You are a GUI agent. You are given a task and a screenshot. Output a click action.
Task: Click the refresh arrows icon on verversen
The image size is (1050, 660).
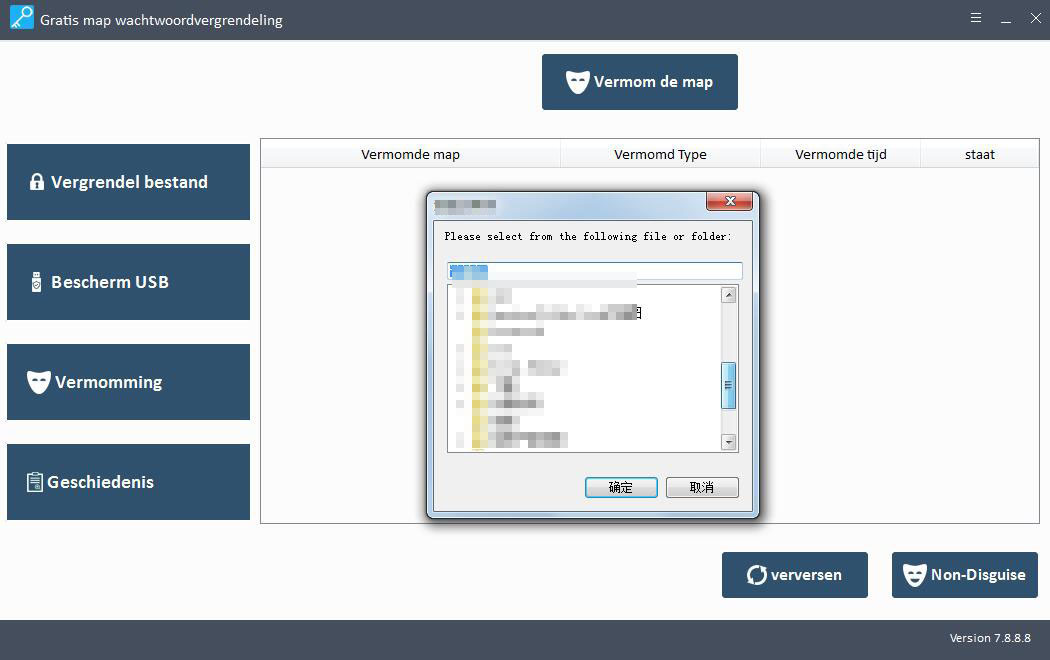click(x=757, y=575)
